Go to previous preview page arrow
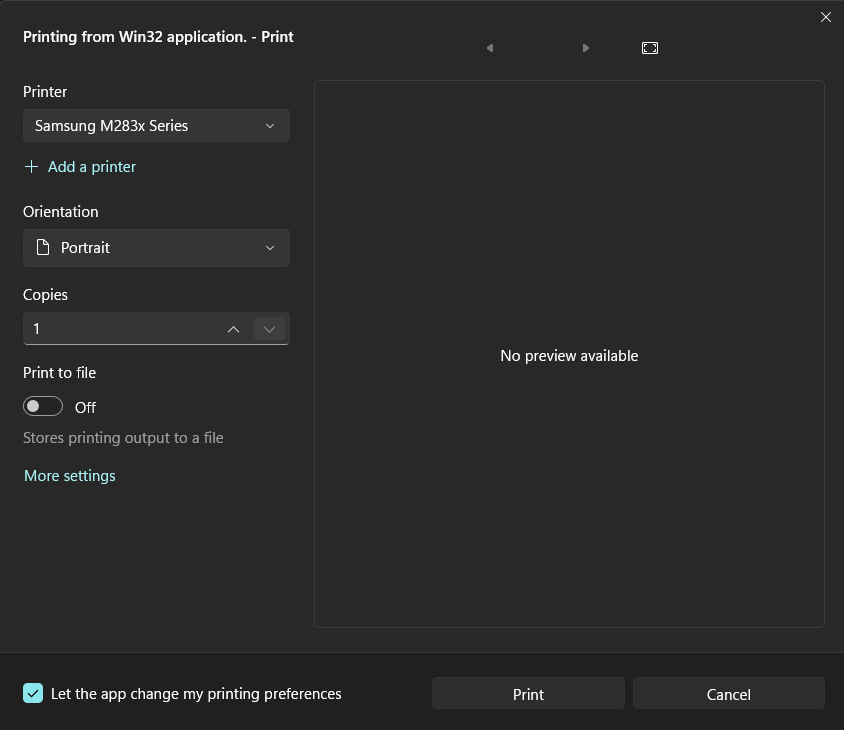 490,48
